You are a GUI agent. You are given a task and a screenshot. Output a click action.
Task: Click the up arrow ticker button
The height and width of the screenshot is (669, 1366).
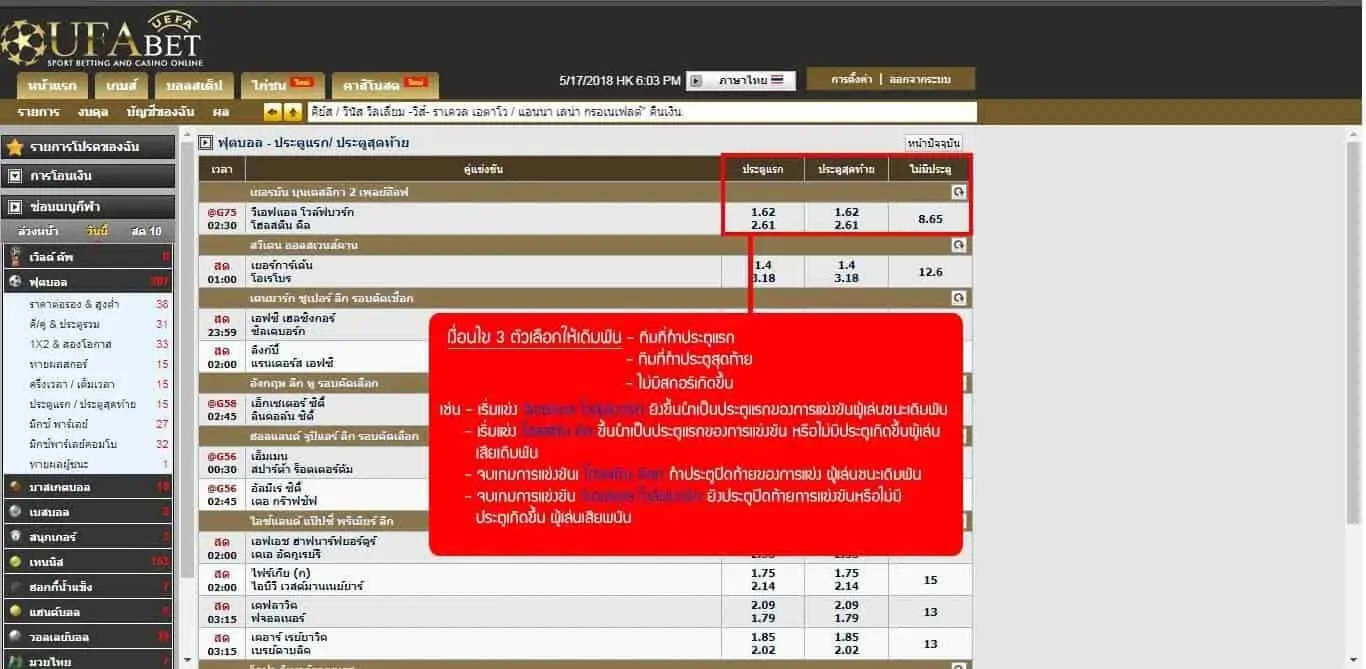(x=292, y=112)
